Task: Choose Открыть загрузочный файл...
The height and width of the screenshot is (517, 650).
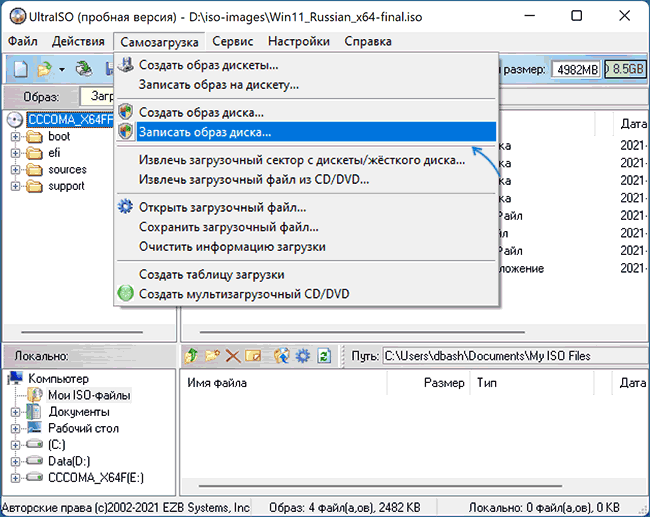Action: tap(306, 207)
